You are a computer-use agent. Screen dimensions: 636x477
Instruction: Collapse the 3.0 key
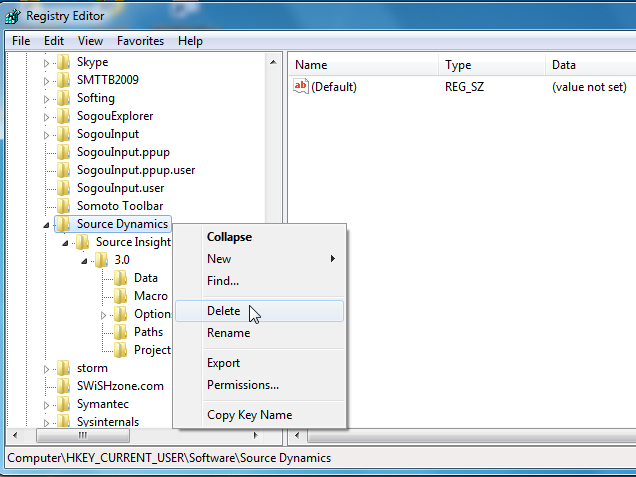pos(84,261)
